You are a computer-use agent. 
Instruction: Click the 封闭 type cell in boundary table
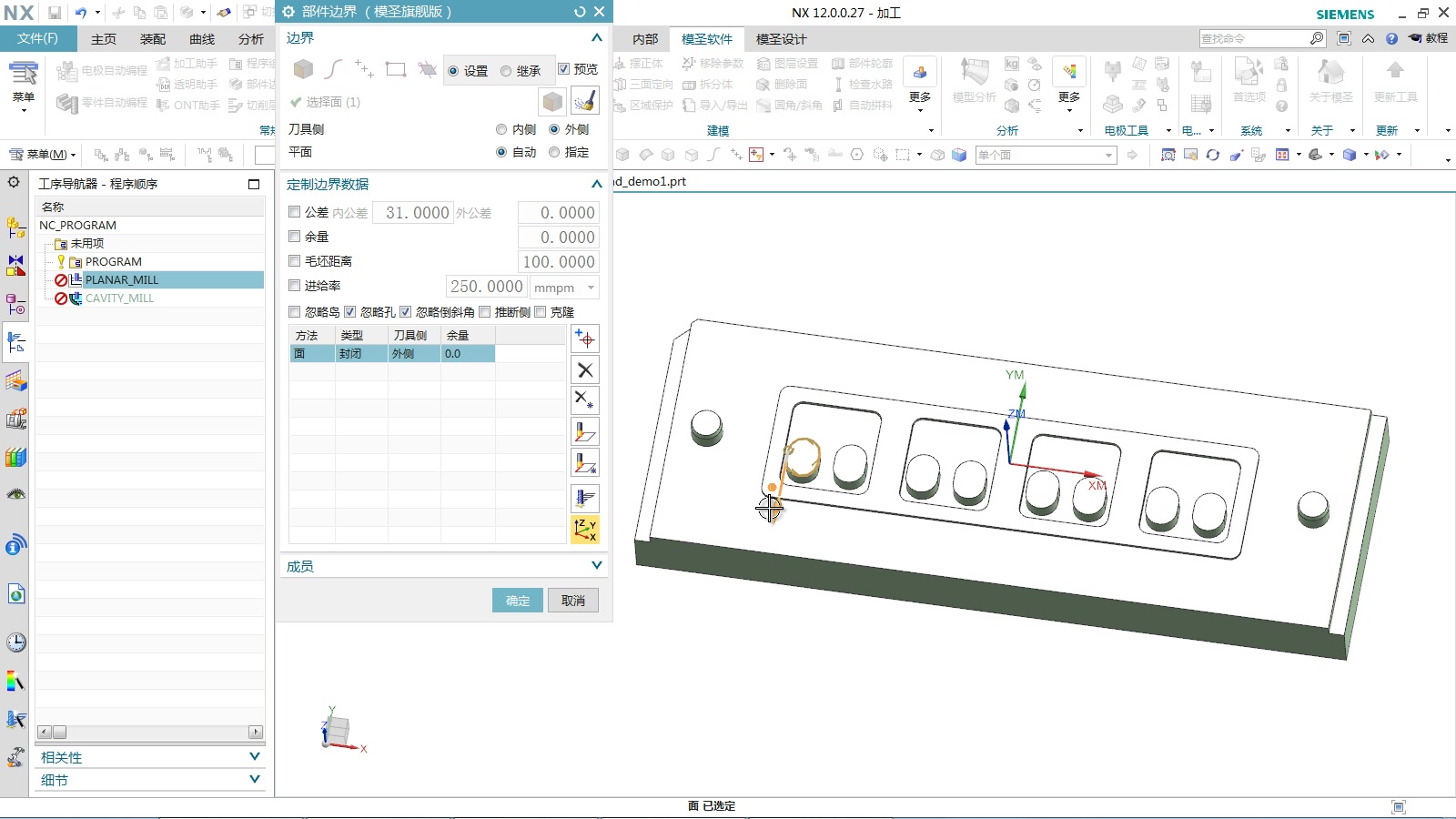click(x=361, y=354)
